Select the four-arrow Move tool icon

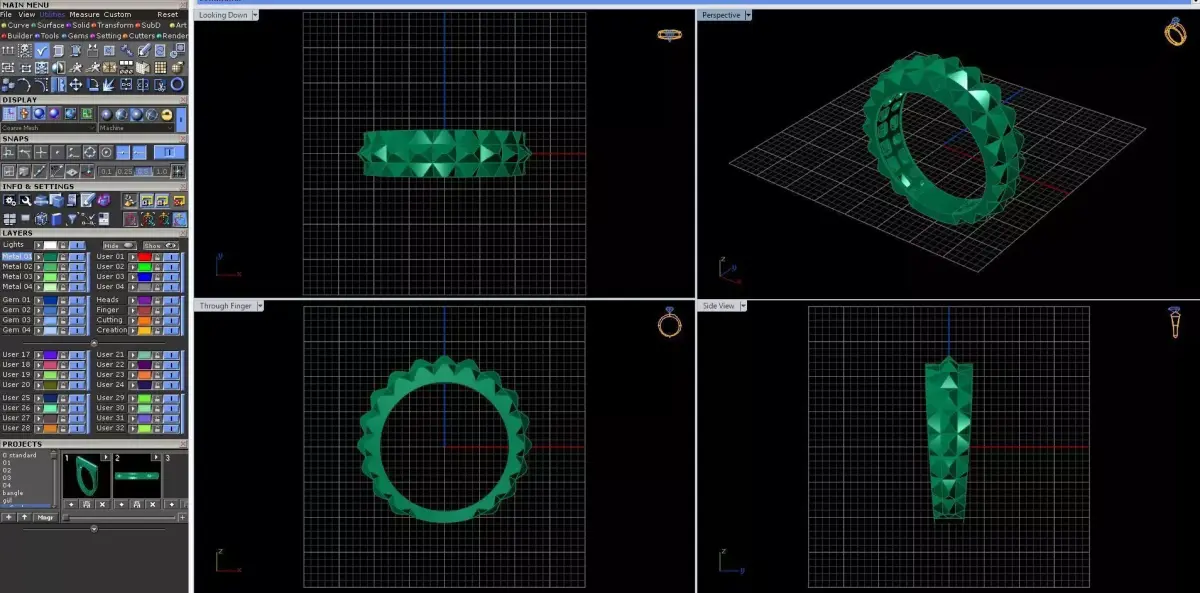[x=76, y=84]
